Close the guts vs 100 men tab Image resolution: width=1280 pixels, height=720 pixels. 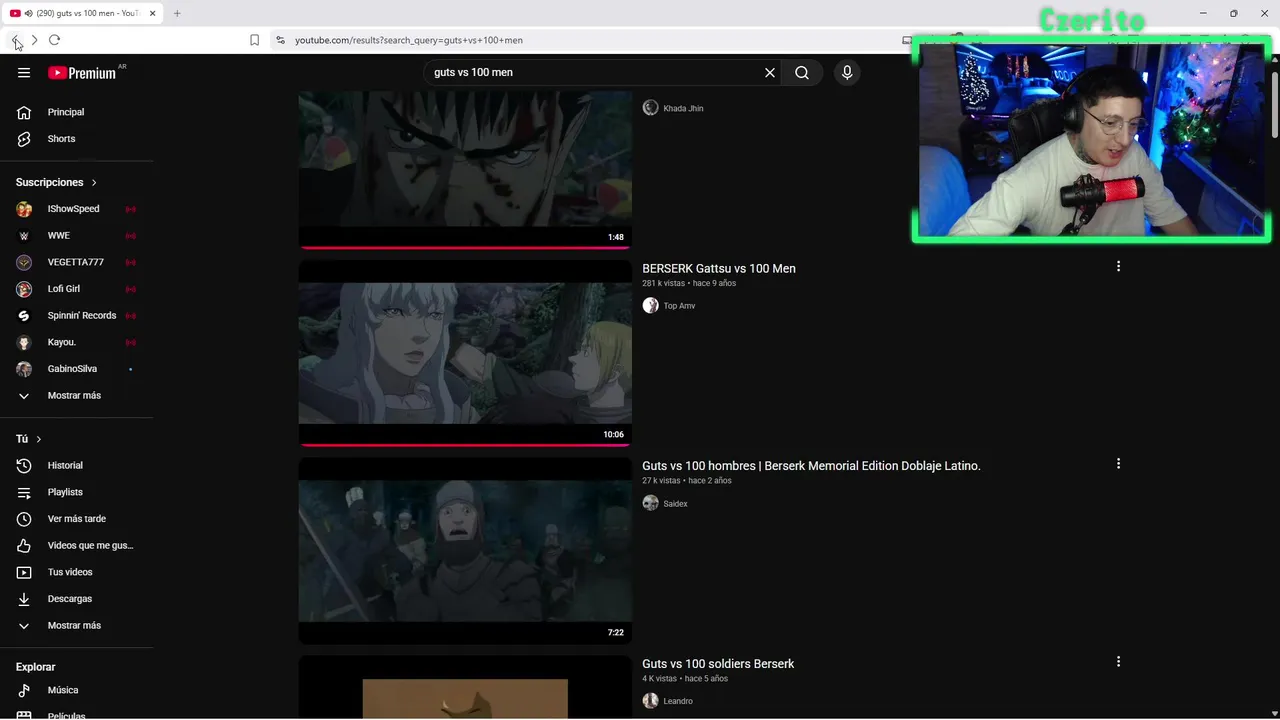(153, 13)
